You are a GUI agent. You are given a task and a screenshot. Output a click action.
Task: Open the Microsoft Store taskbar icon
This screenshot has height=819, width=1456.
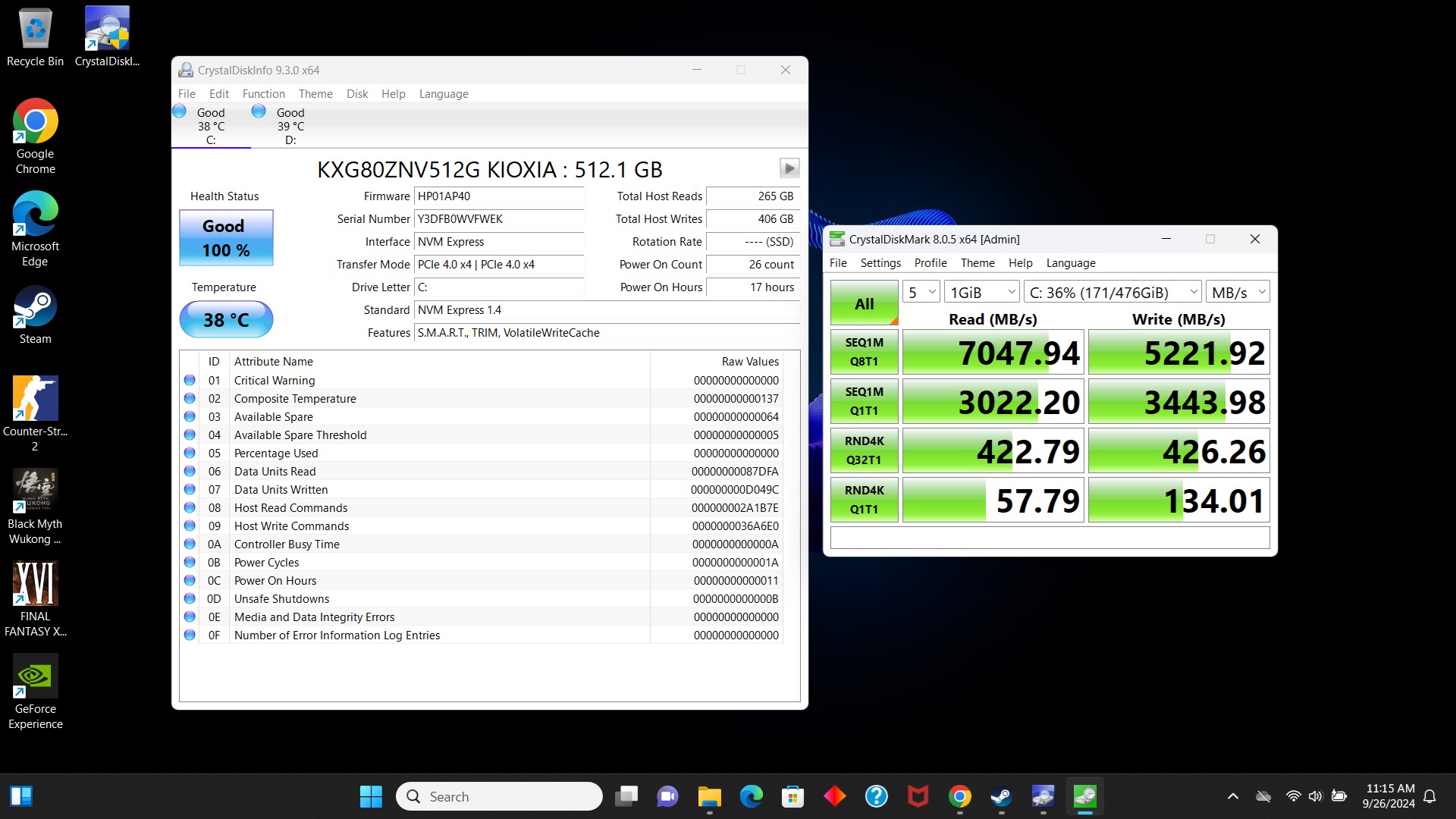pos(792,796)
